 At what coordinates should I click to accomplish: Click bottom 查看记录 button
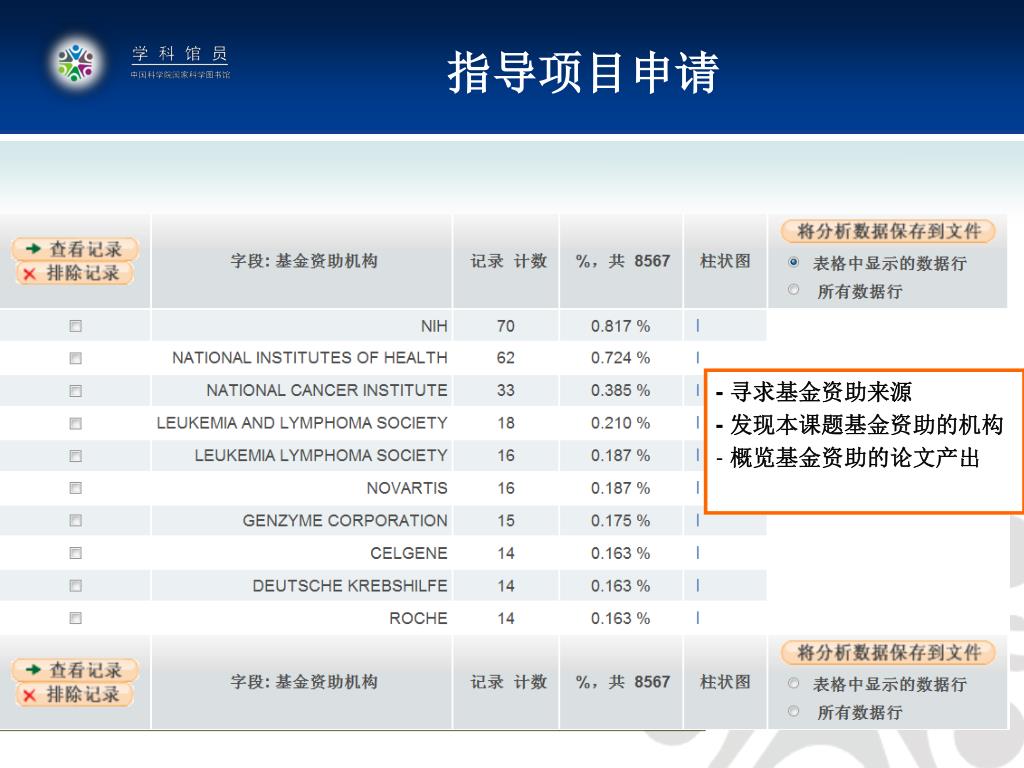74,670
